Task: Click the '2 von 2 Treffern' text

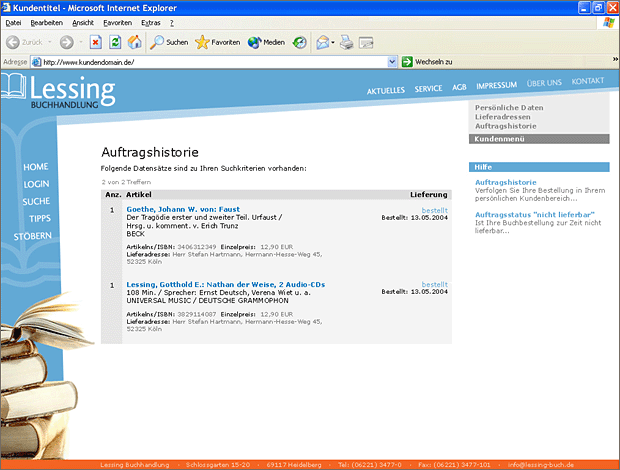Action: (126, 182)
